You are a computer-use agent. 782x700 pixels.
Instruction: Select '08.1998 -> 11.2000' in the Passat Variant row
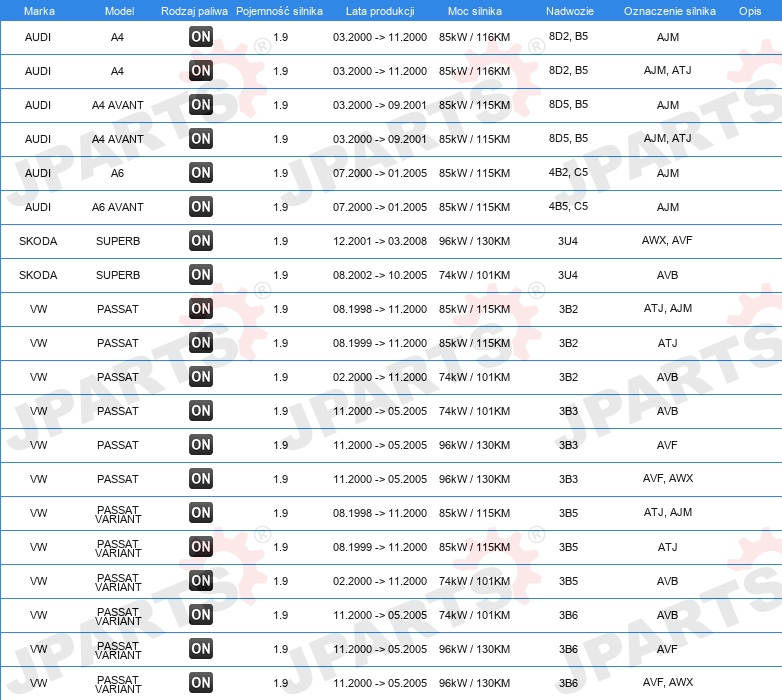[380, 513]
